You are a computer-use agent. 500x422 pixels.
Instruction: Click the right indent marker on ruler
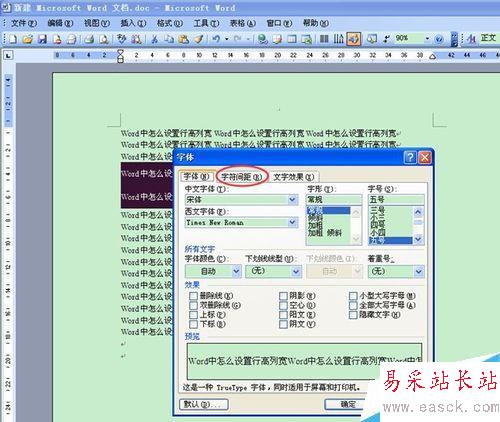point(432,57)
